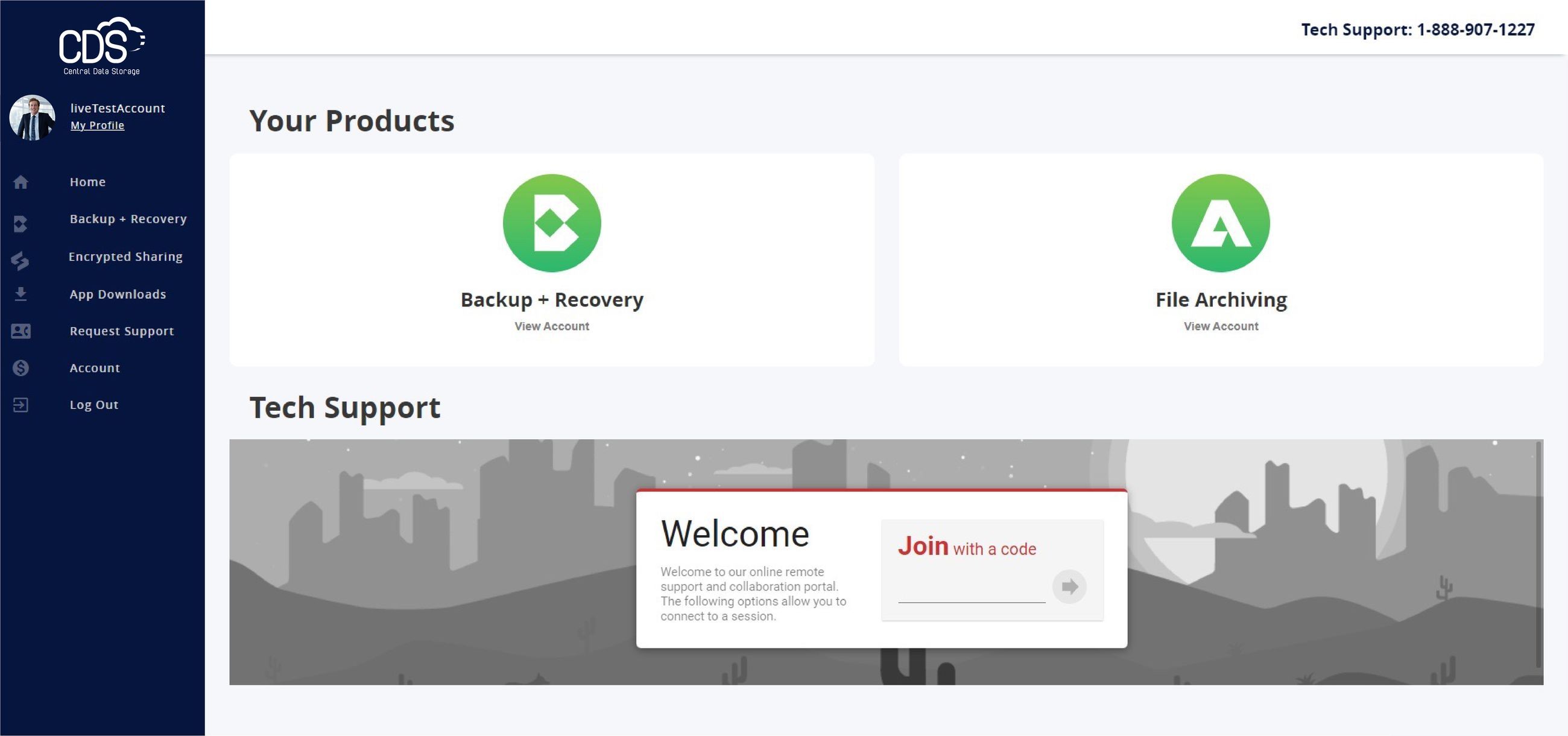Open the My Profile link

coord(97,125)
